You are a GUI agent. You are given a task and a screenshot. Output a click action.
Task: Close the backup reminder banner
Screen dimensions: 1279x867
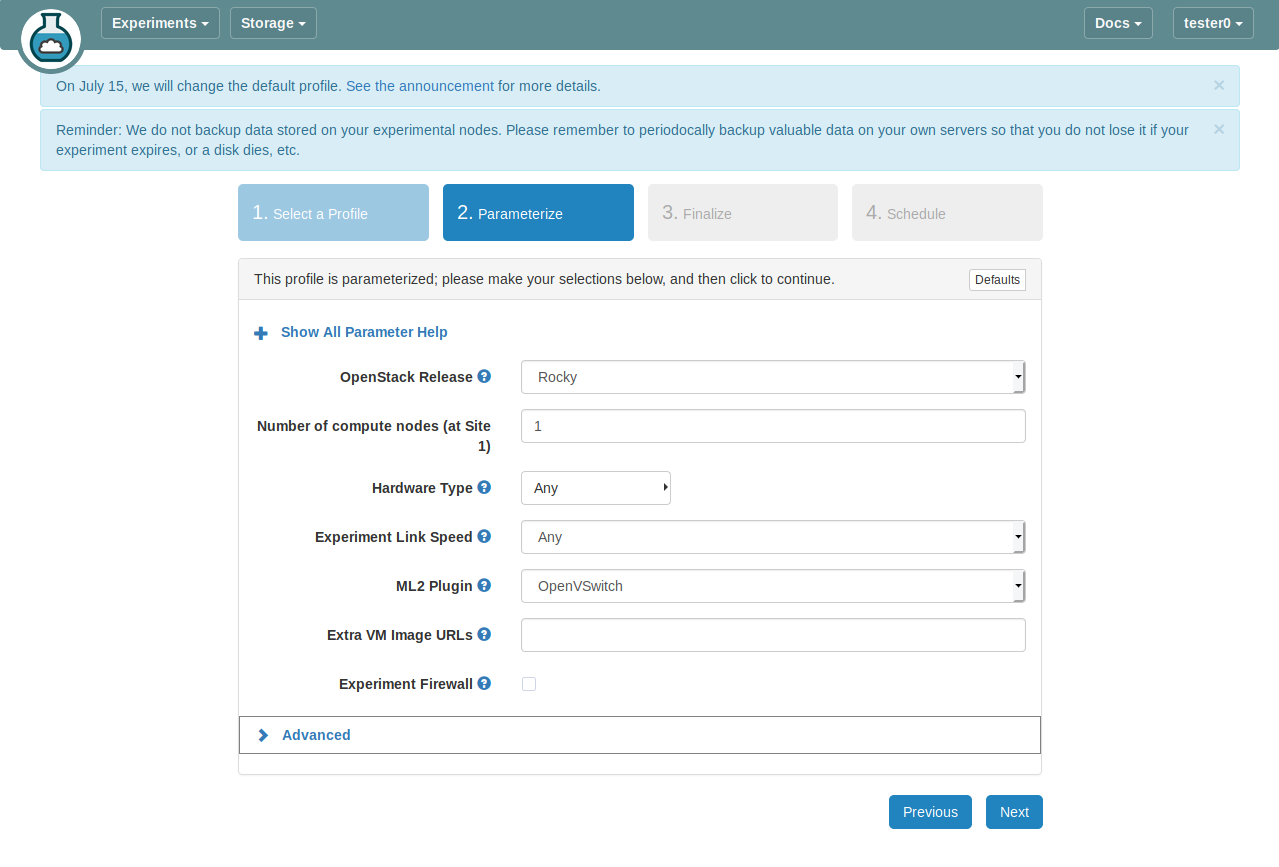1218,130
